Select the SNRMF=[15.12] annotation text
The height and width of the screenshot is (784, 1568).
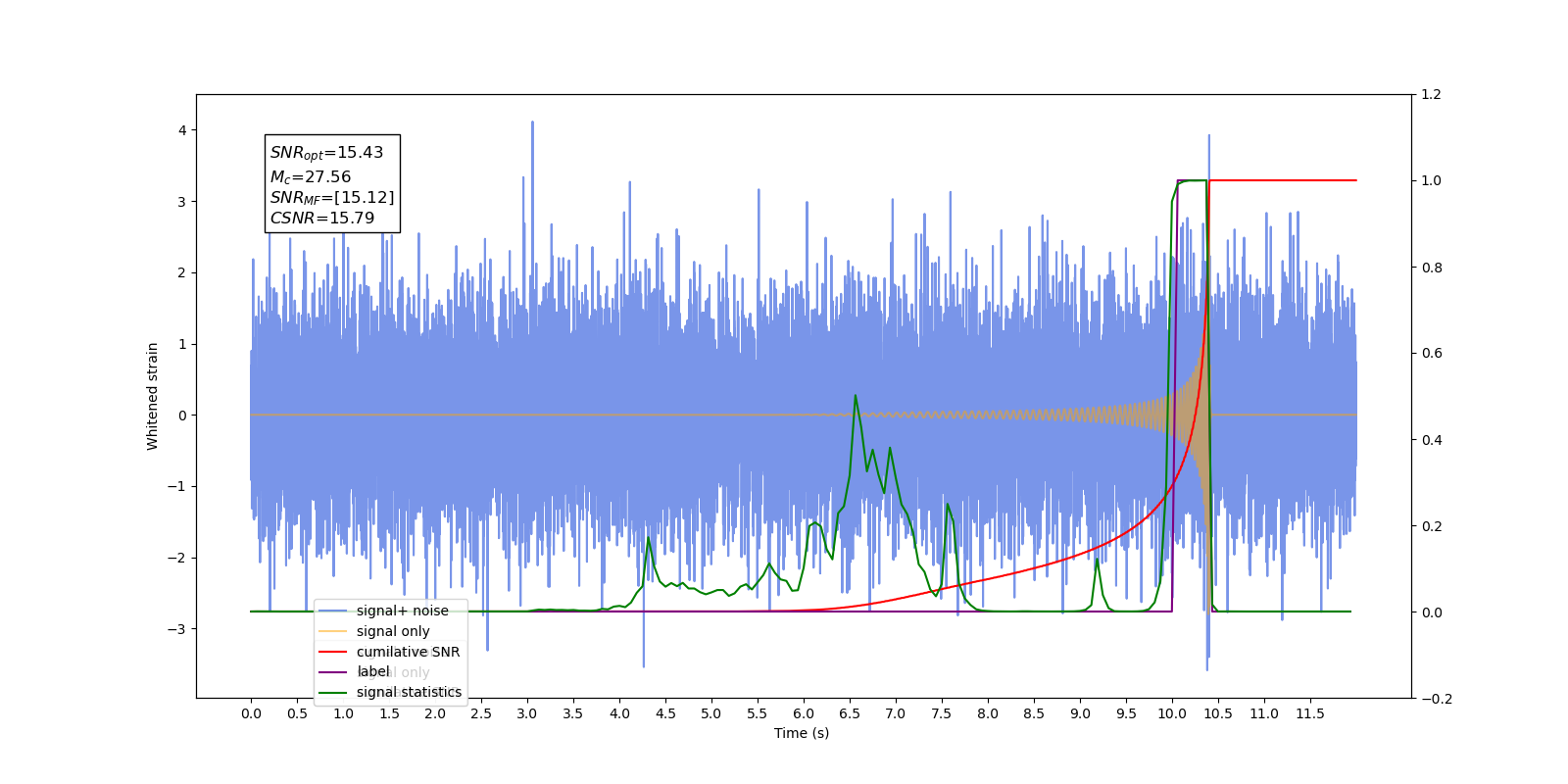click(x=332, y=198)
